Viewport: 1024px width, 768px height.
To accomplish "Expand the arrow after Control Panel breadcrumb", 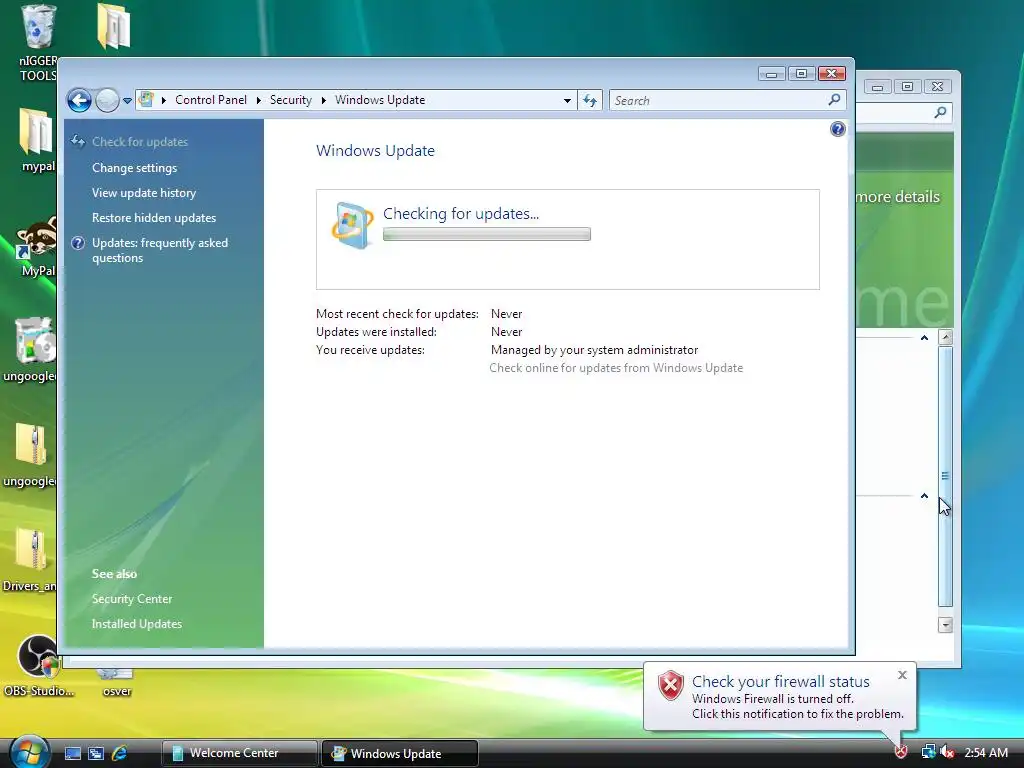I will point(259,100).
